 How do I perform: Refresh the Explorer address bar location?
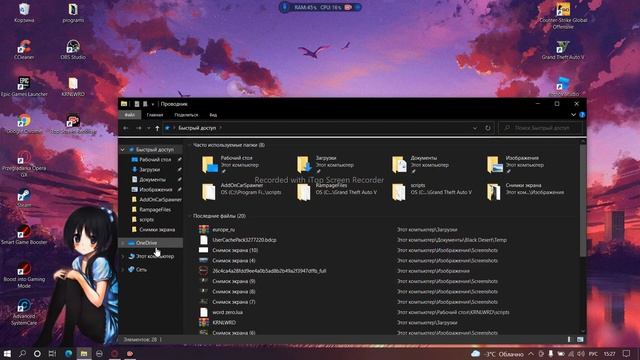[488, 128]
